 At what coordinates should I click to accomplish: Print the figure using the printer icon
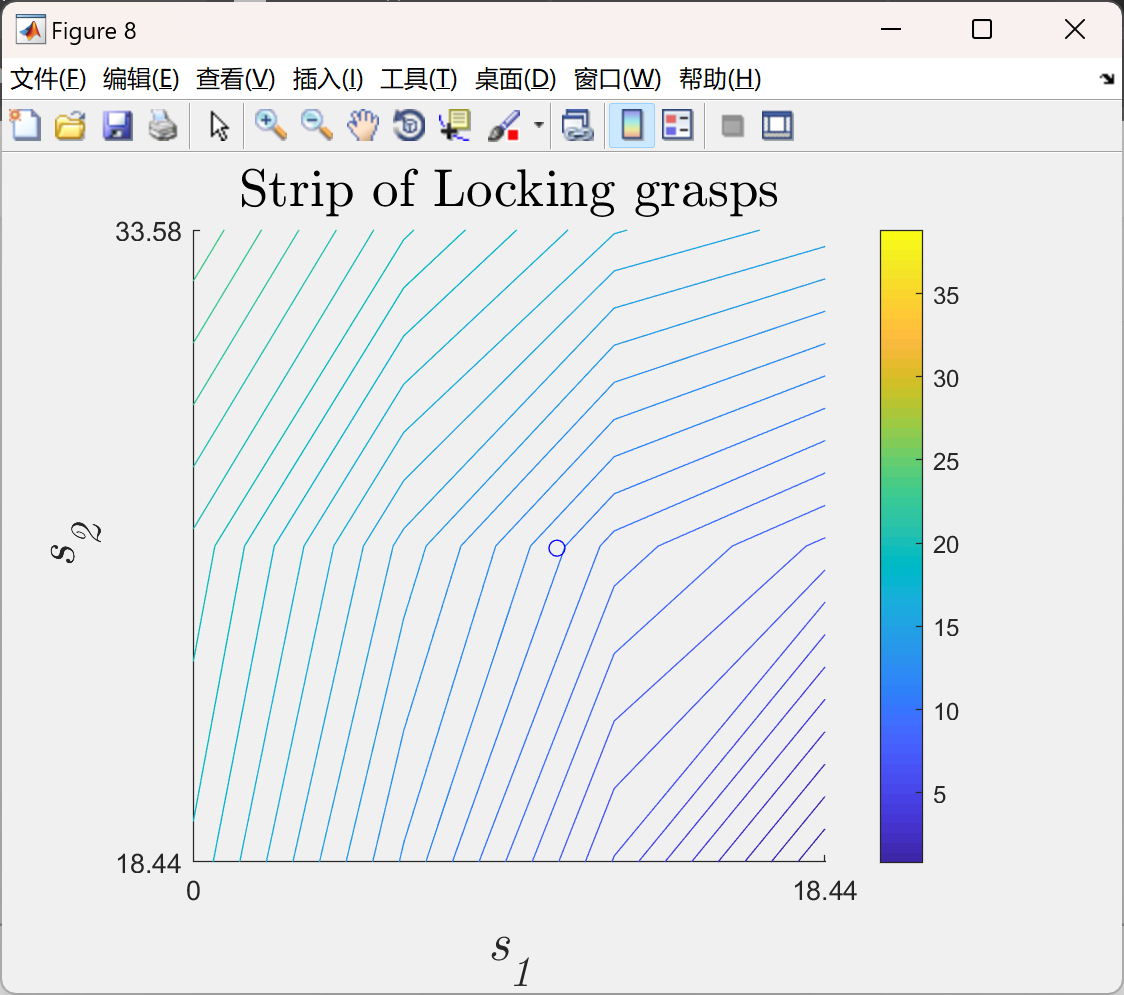coord(163,125)
